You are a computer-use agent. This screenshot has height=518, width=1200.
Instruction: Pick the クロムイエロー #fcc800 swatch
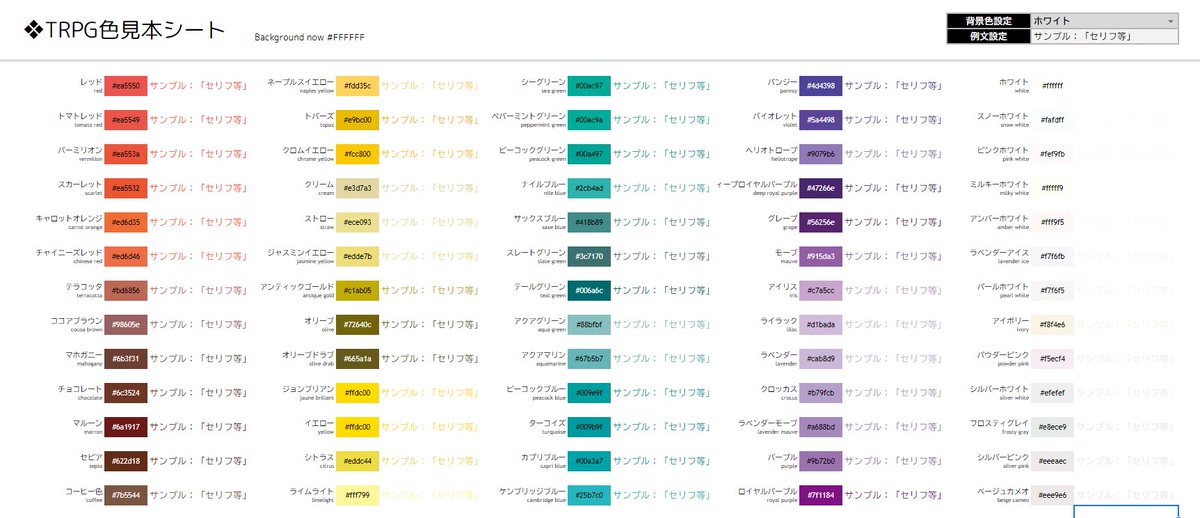358,154
